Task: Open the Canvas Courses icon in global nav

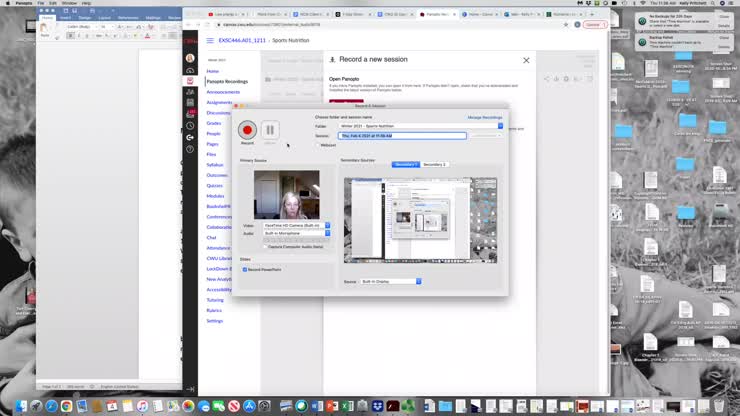Action: [x=190, y=81]
